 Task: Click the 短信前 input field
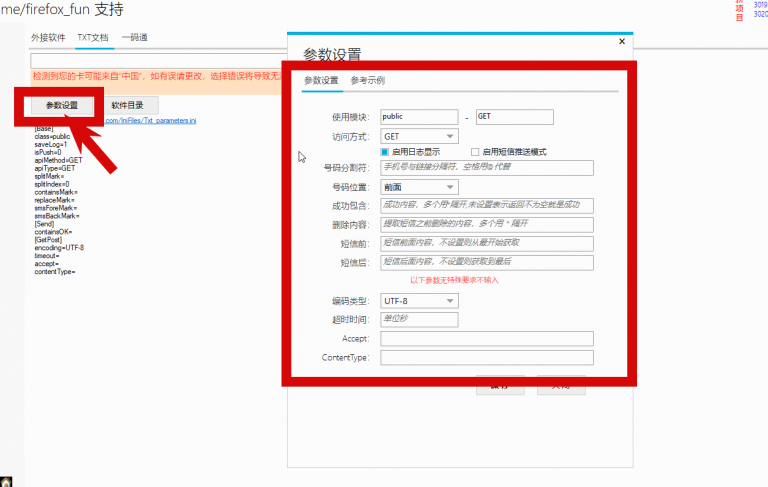(x=487, y=244)
